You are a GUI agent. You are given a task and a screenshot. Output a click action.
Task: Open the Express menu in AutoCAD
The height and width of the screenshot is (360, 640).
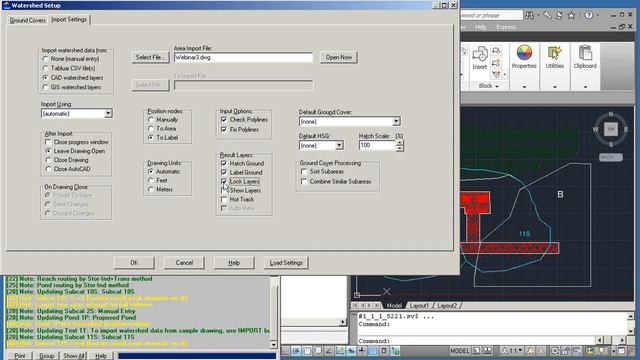[x=505, y=27]
